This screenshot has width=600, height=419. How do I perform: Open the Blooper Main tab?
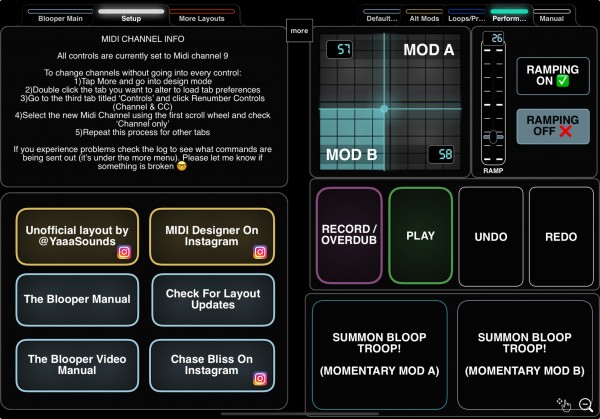click(x=60, y=16)
